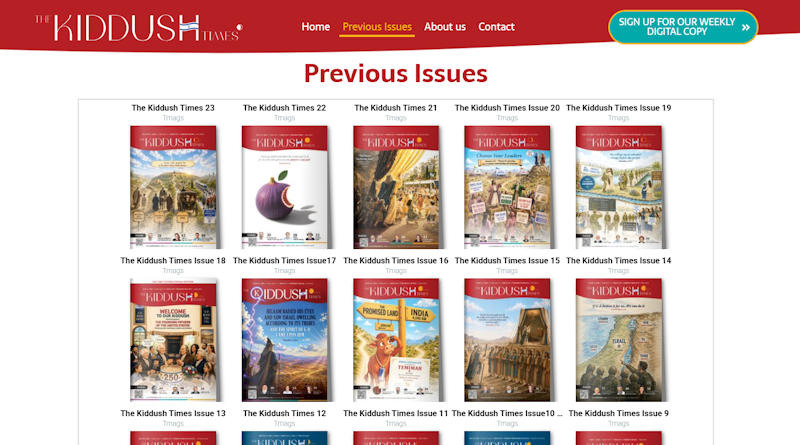
Task: Click title 'The Kiddush Times Issue17'
Action: 284,260
